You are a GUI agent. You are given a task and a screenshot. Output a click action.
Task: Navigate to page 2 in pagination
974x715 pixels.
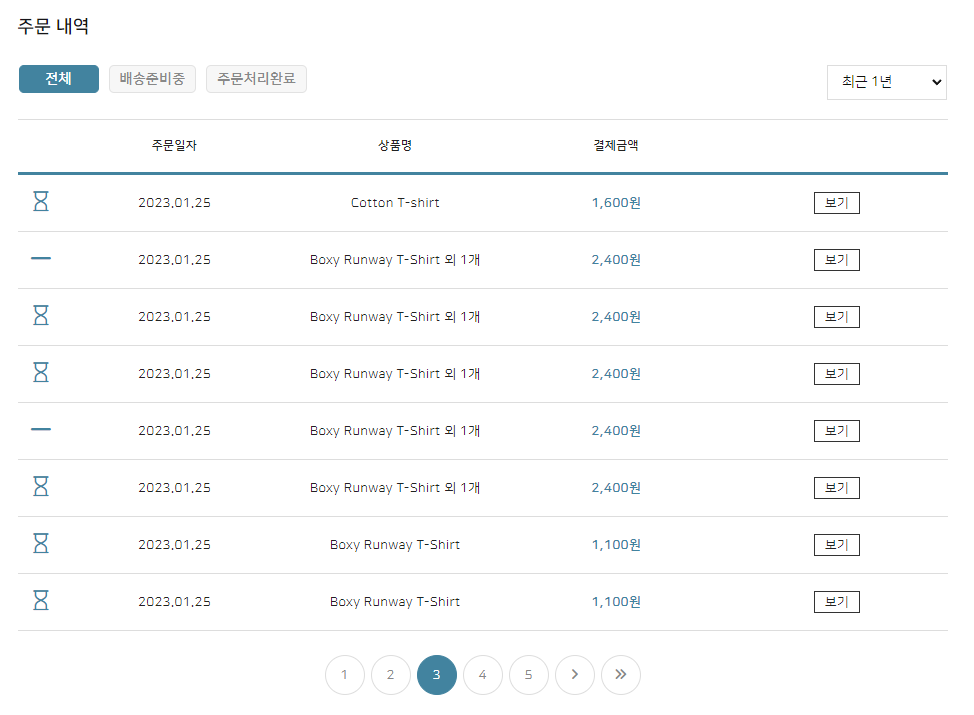[x=391, y=675]
